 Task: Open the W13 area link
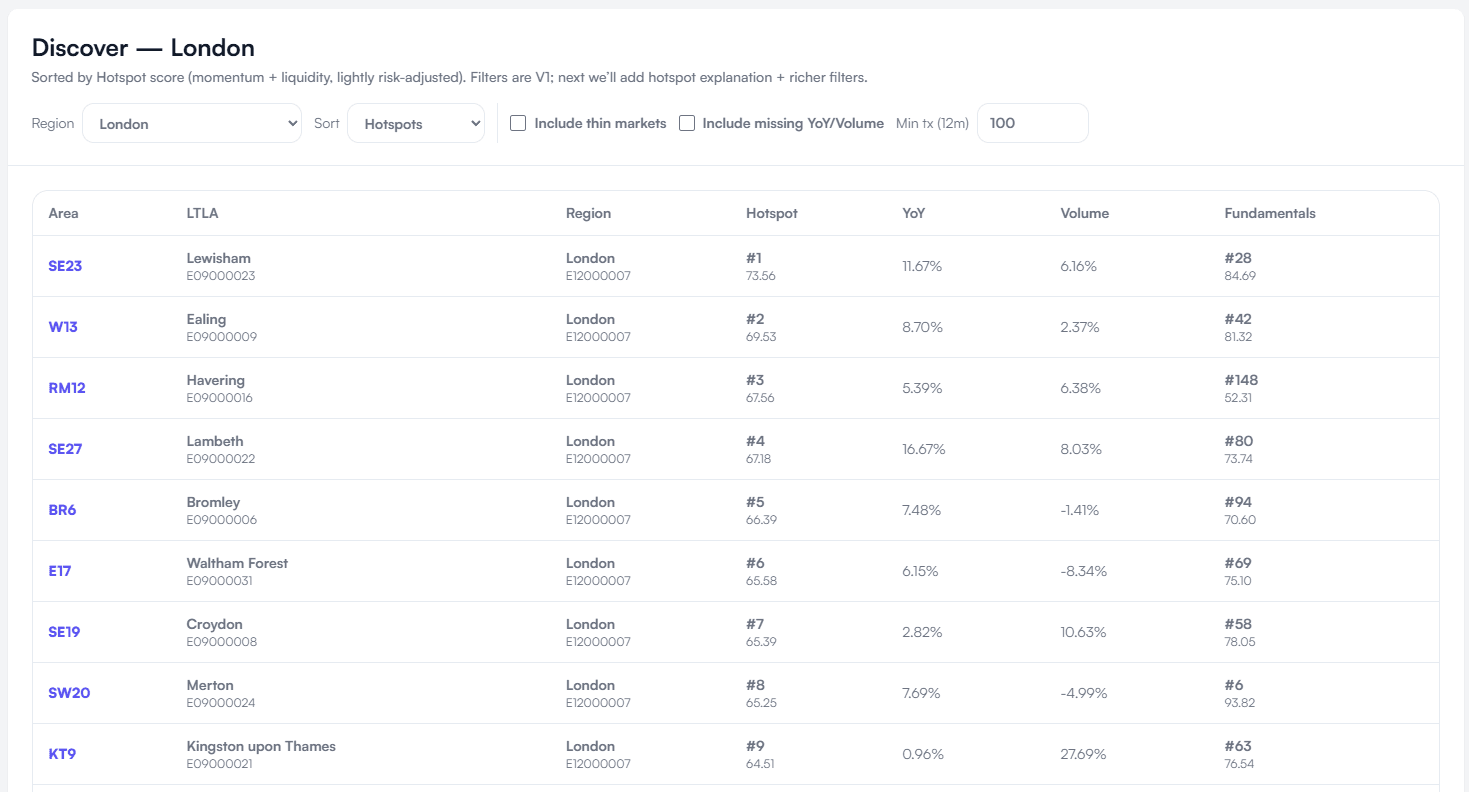click(x=63, y=327)
